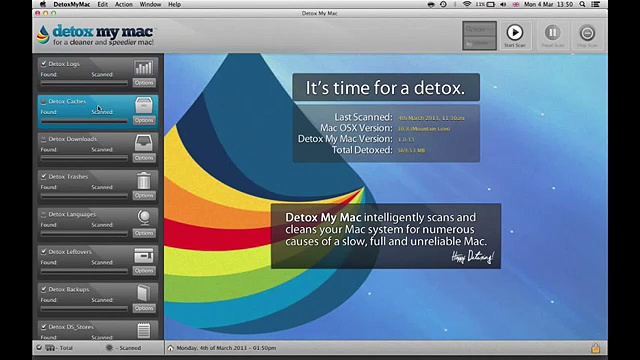
Task: Open Options for Detox Backups
Action: point(144,308)
